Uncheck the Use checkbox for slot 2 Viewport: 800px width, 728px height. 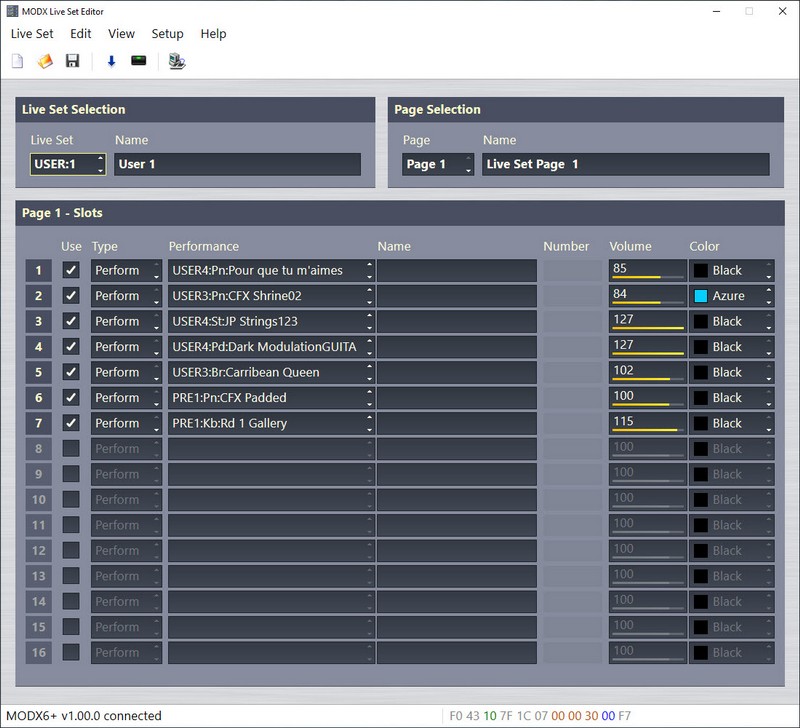click(71, 296)
